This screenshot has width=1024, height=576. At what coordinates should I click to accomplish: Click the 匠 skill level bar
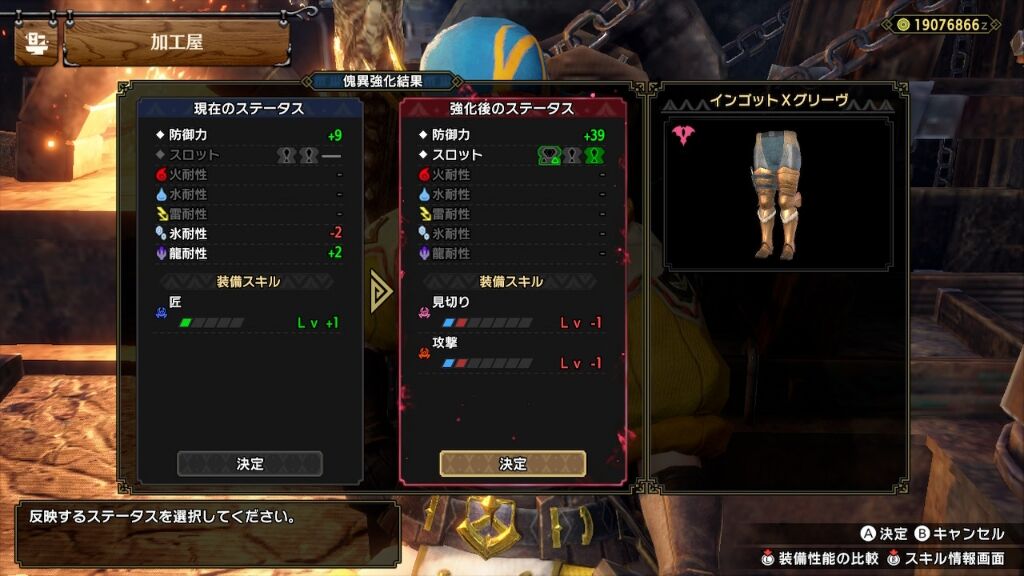[x=212, y=323]
